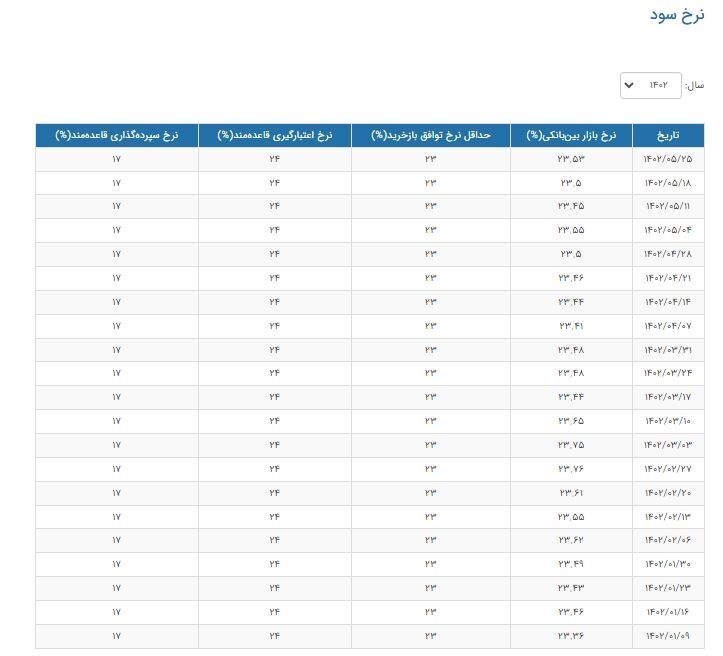The image size is (723, 656).
Task: Click the حداقل نرخ توافق بازخرید header
Action: click(430, 135)
